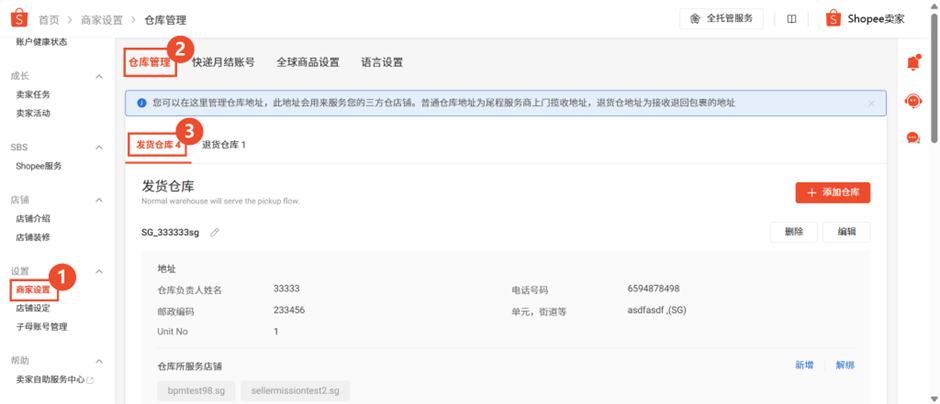Open 商家设置 in sidebar
This screenshot has width=940, height=404.
tap(34, 290)
